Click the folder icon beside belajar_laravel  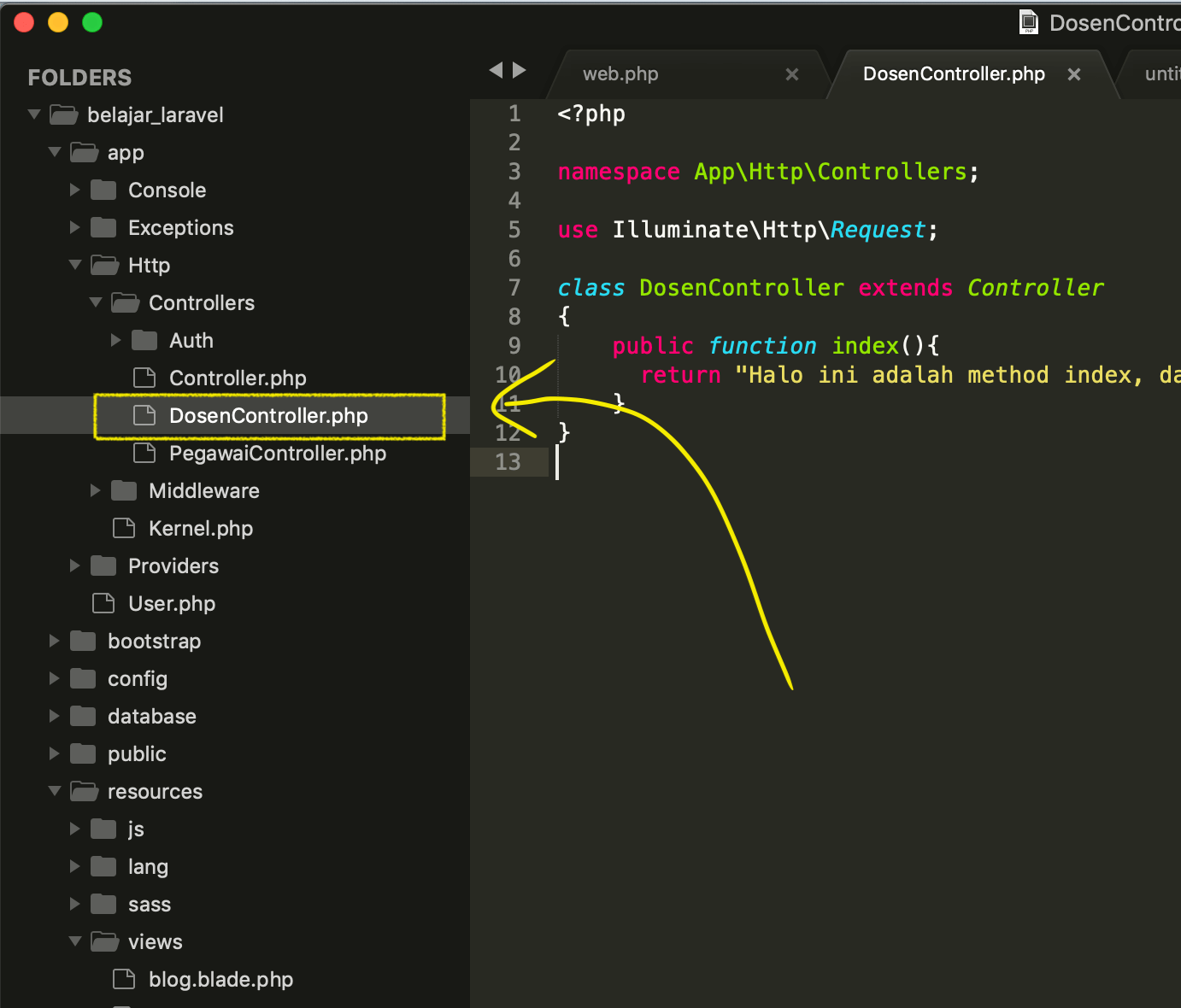[x=63, y=114]
